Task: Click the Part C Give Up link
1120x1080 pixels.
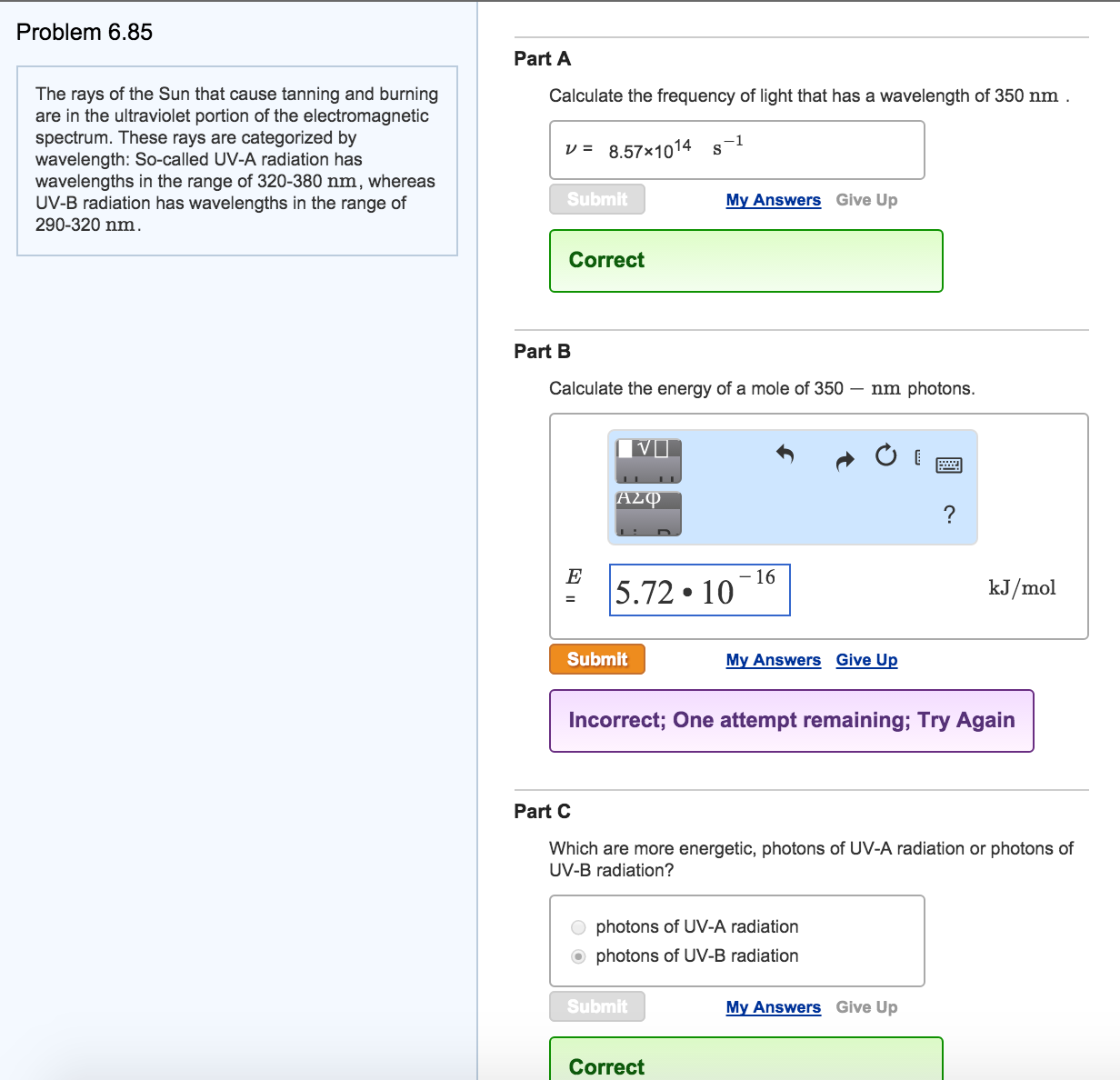Action: [x=866, y=1007]
